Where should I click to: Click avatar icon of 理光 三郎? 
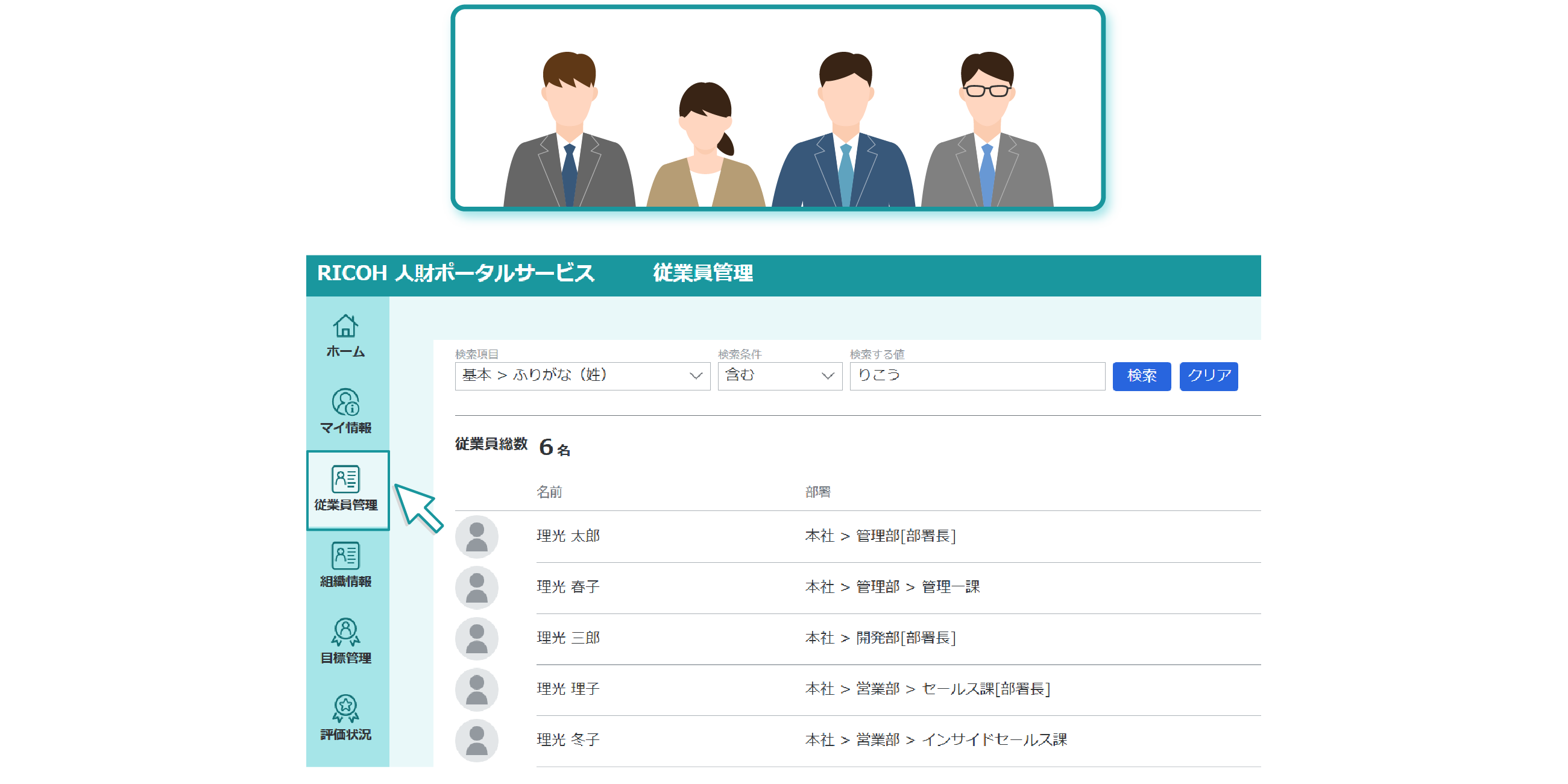(477, 639)
